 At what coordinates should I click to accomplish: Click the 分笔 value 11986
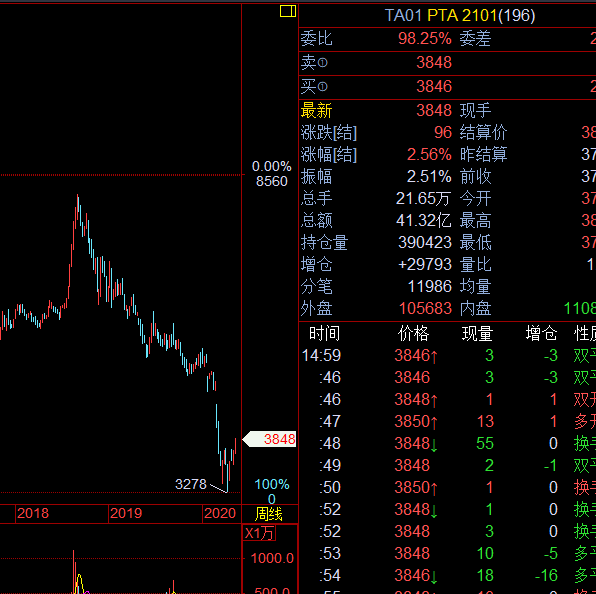coord(430,286)
